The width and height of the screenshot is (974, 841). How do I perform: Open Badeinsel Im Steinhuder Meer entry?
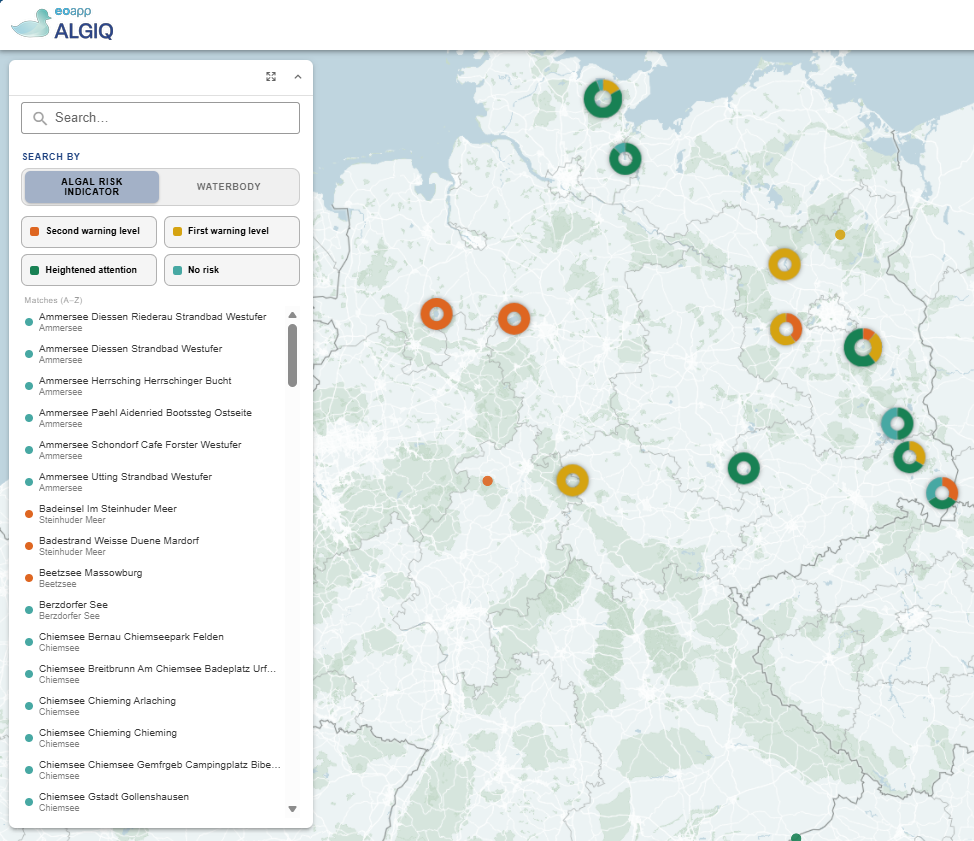click(153, 514)
